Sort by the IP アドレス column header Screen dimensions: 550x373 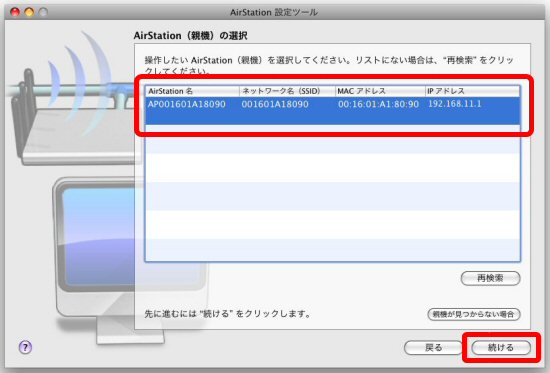(x=472, y=91)
